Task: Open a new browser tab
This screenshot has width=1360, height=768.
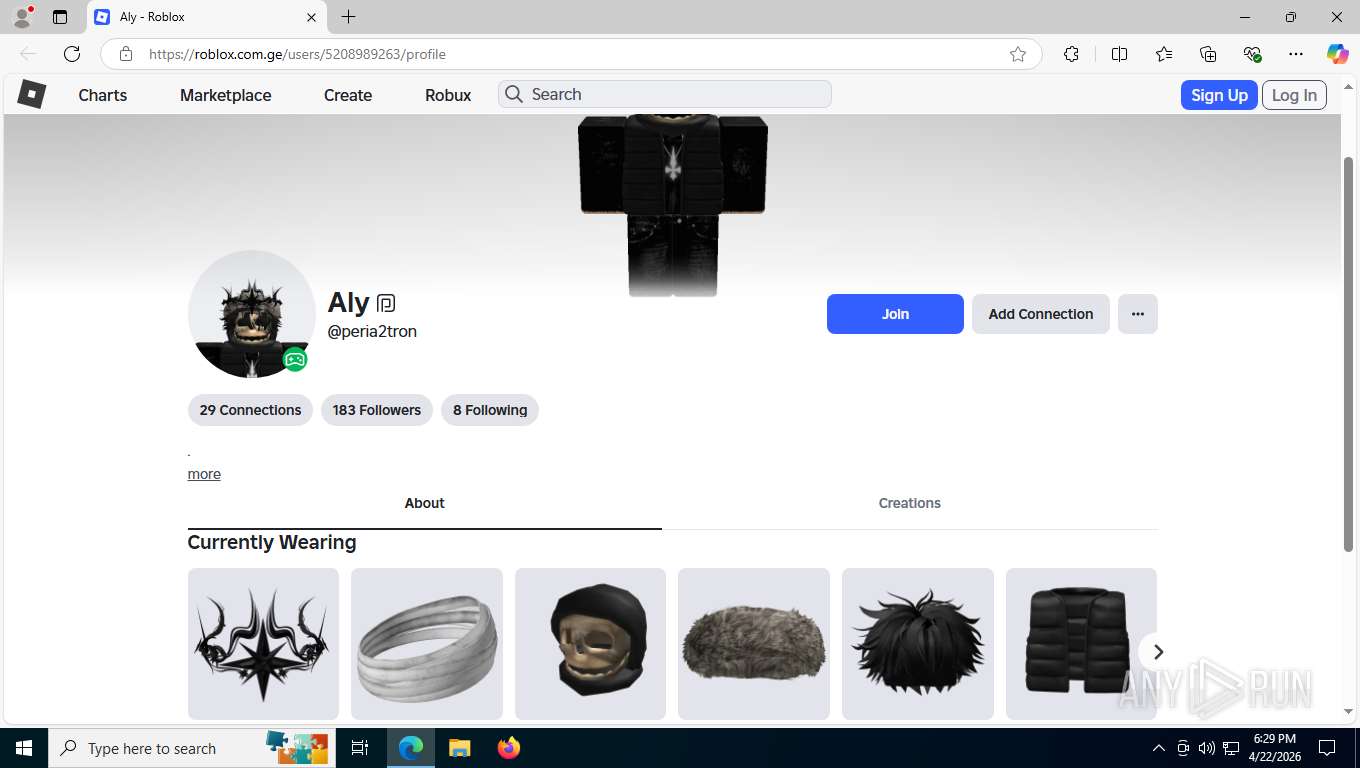Action: 348,17
